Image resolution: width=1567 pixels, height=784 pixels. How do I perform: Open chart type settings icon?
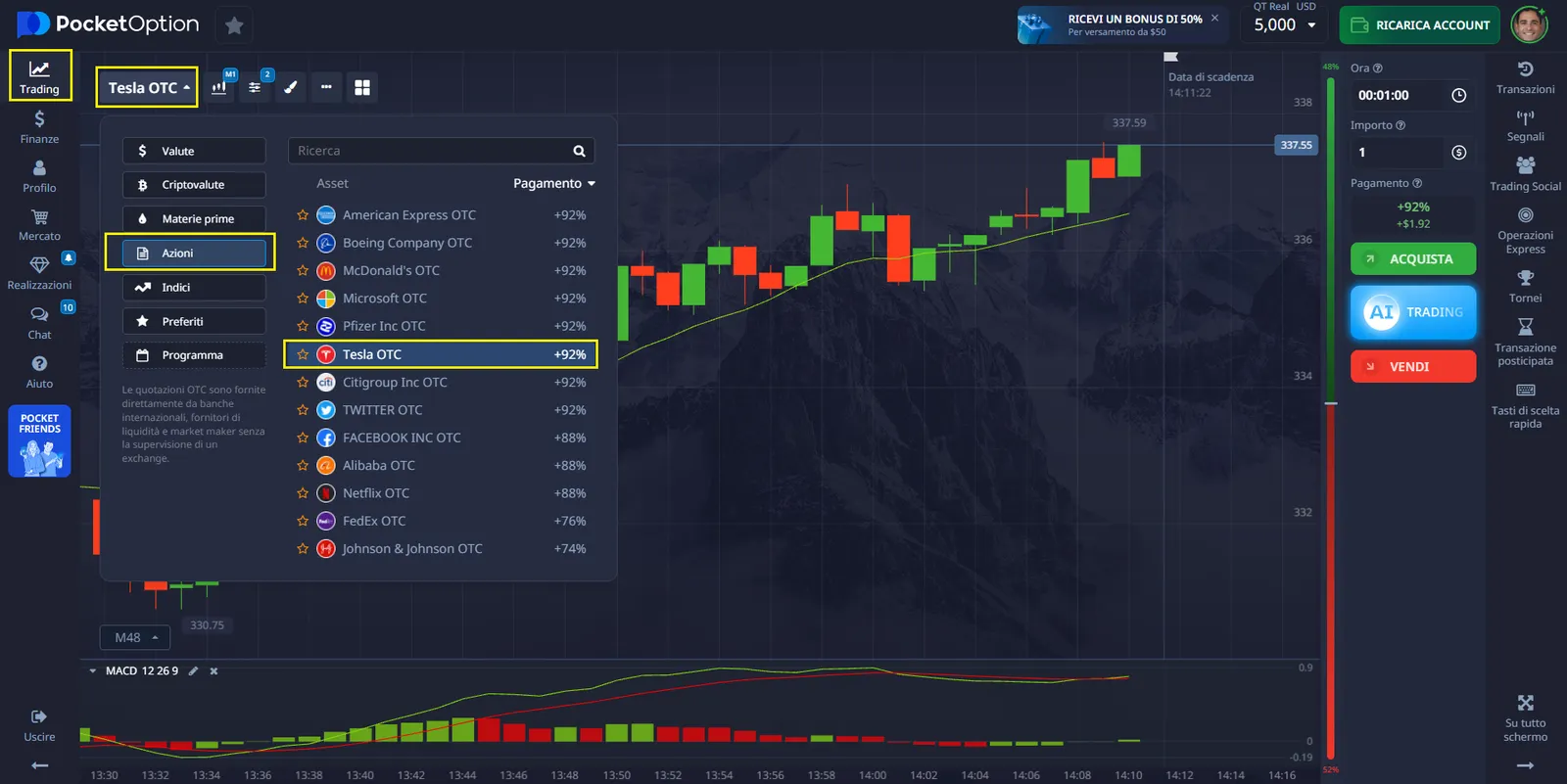click(x=219, y=87)
